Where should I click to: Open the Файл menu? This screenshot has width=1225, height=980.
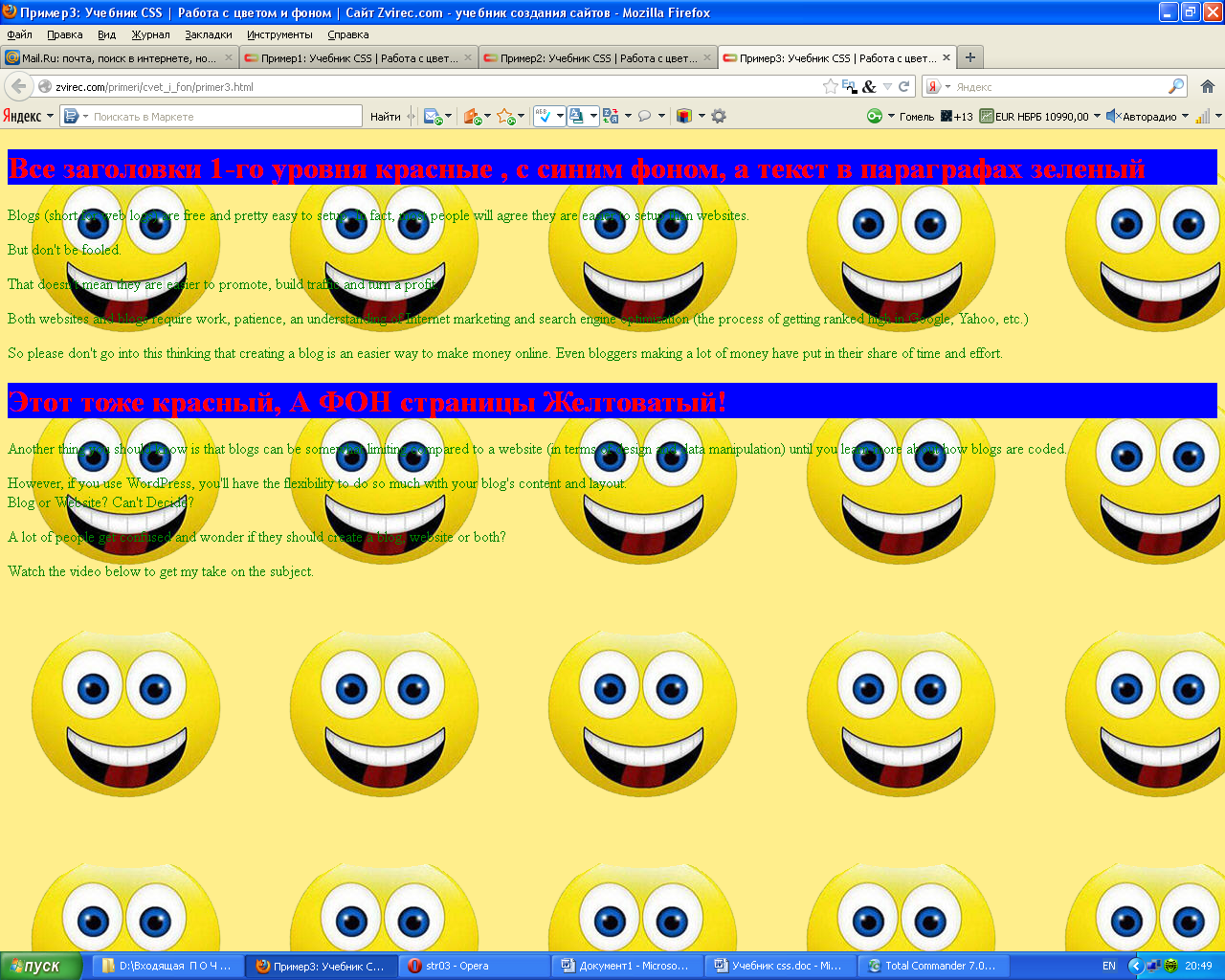[x=19, y=34]
